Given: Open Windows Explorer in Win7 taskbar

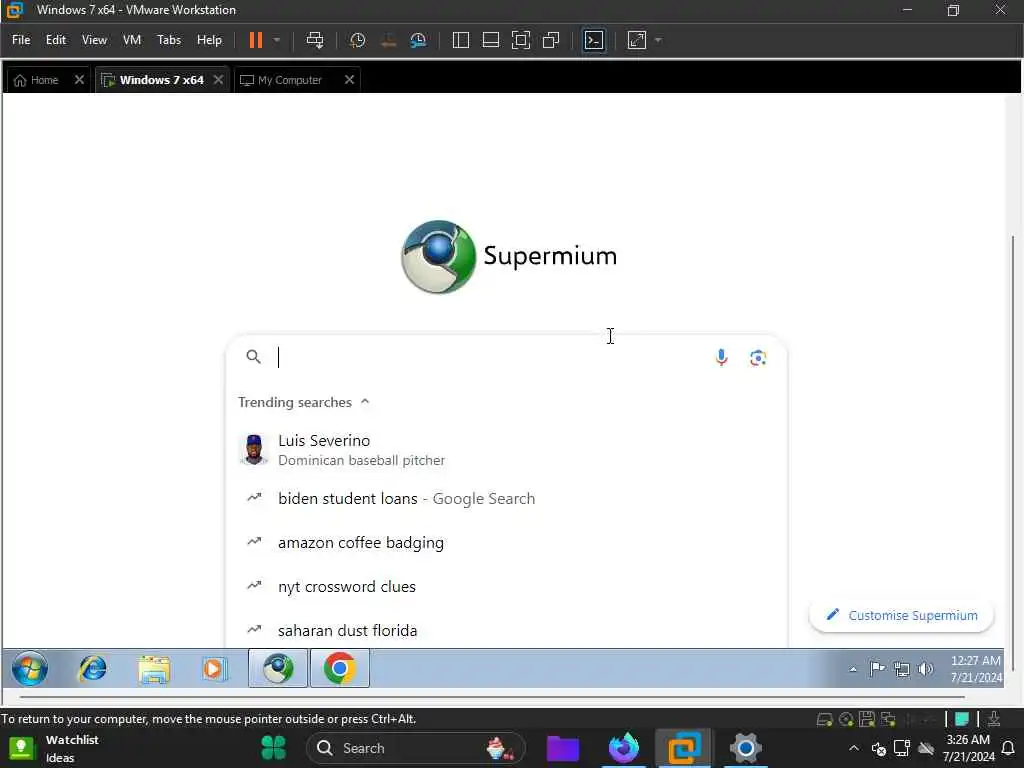Looking at the screenshot, I should [x=153, y=669].
